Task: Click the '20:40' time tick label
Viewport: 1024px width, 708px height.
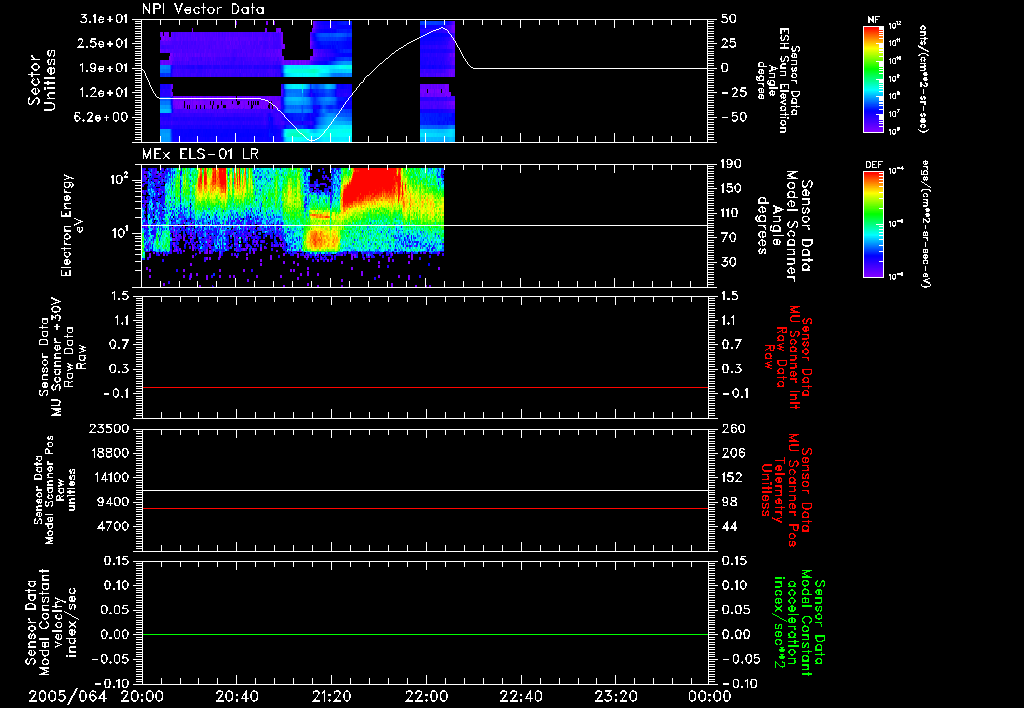Action: (237, 697)
